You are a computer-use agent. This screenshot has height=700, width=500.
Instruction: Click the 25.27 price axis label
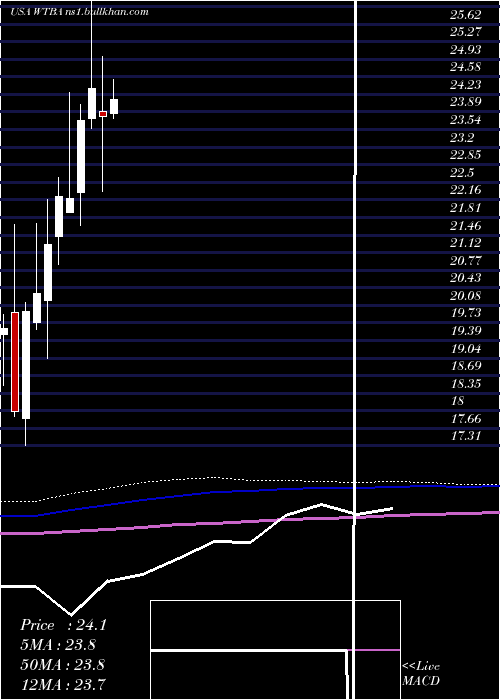click(x=466, y=32)
